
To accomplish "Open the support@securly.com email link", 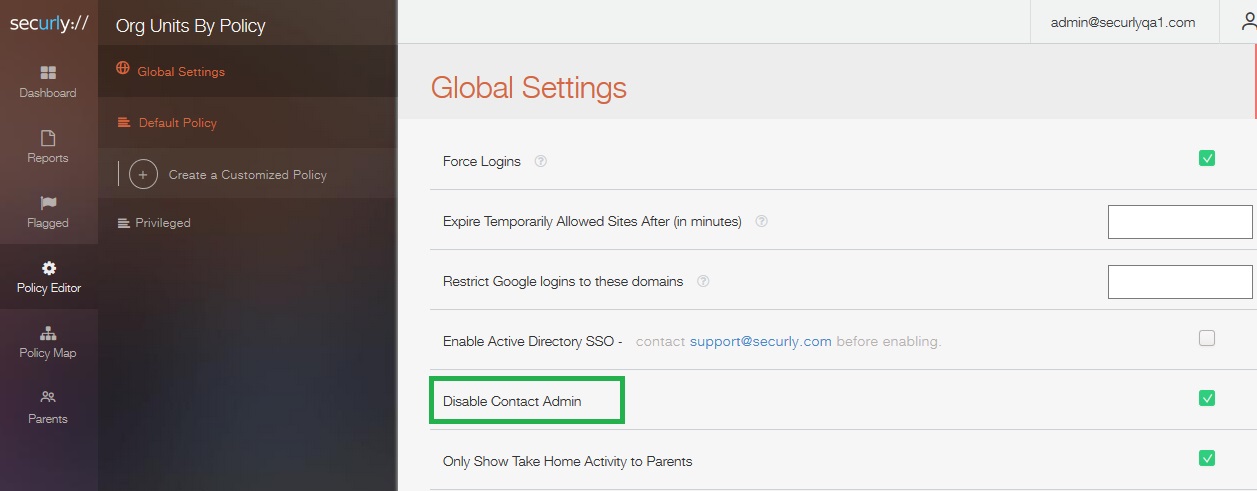I will 761,341.
